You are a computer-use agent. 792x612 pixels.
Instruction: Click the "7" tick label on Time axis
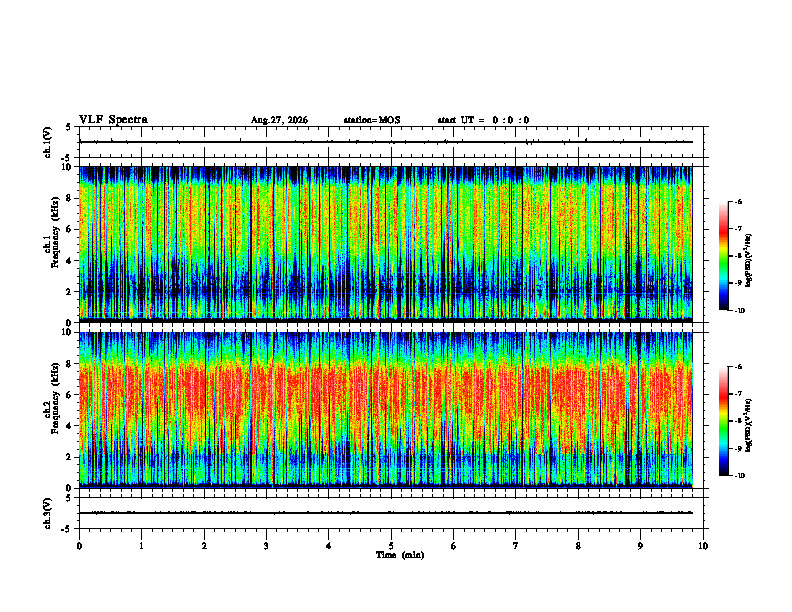tap(516, 546)
